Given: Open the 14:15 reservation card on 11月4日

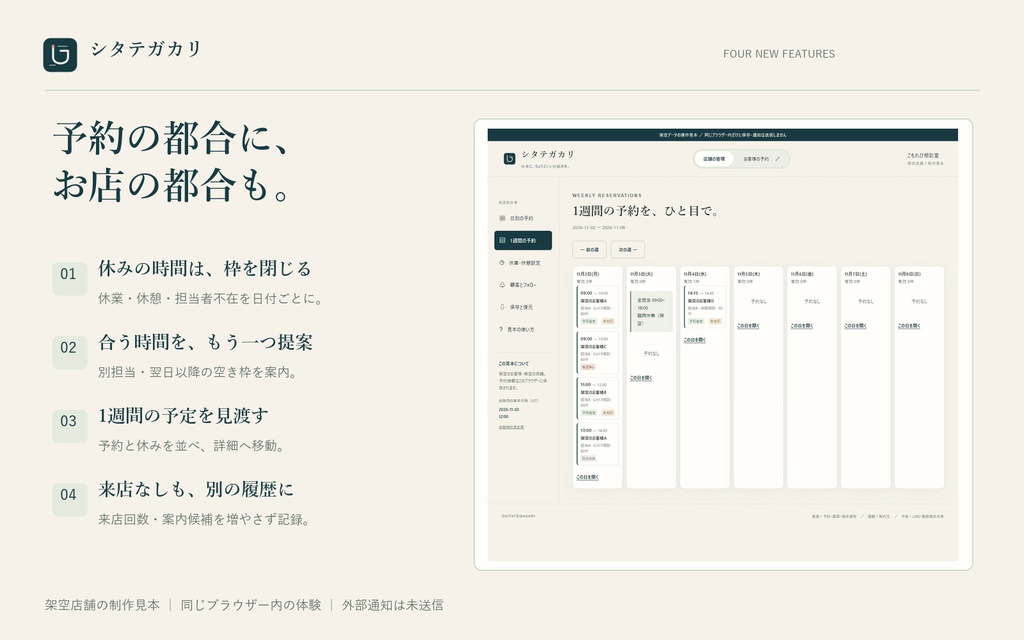Looking at the screenshot, I should point(705,307).
